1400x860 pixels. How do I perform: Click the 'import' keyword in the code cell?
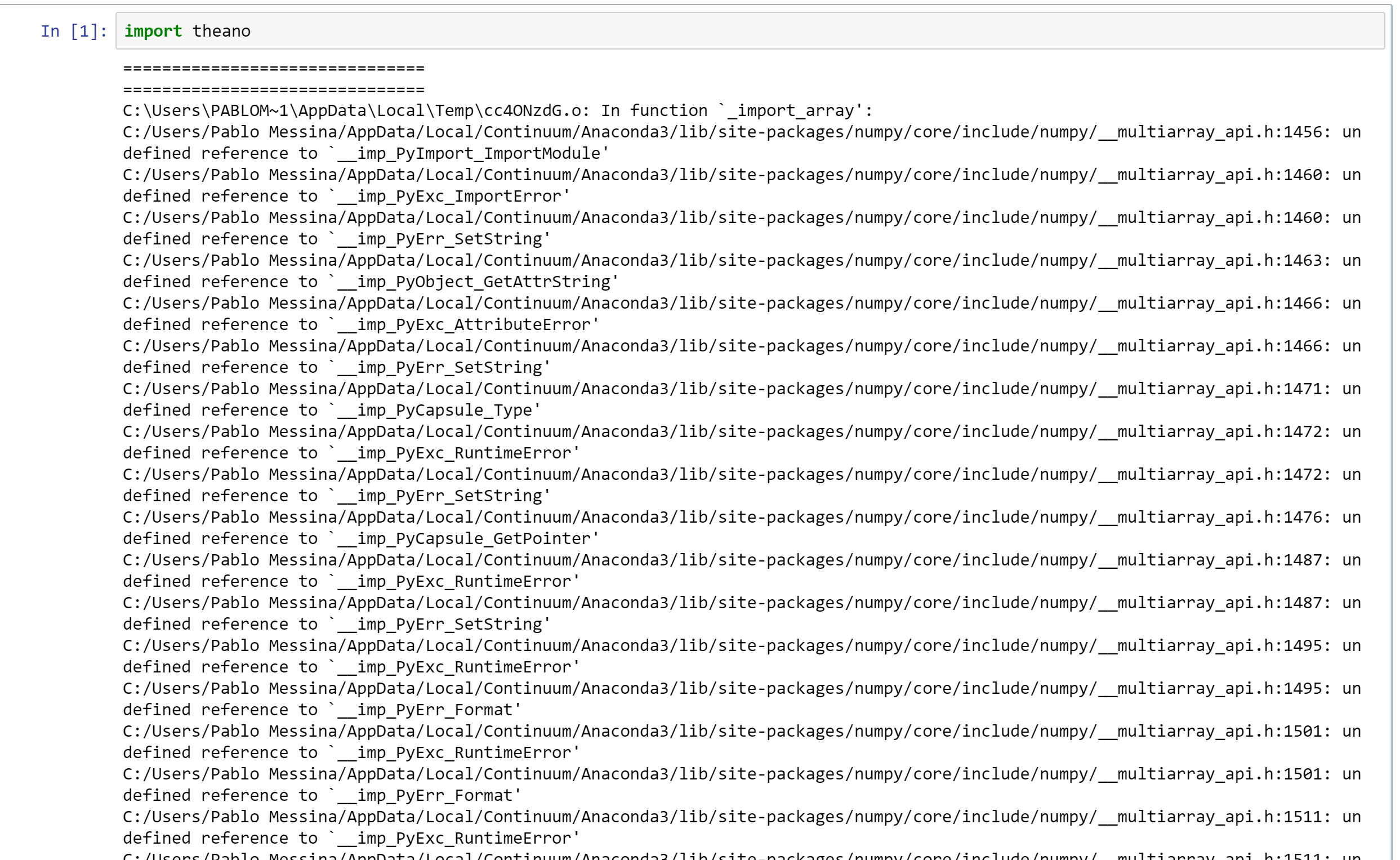coord(153,31)
